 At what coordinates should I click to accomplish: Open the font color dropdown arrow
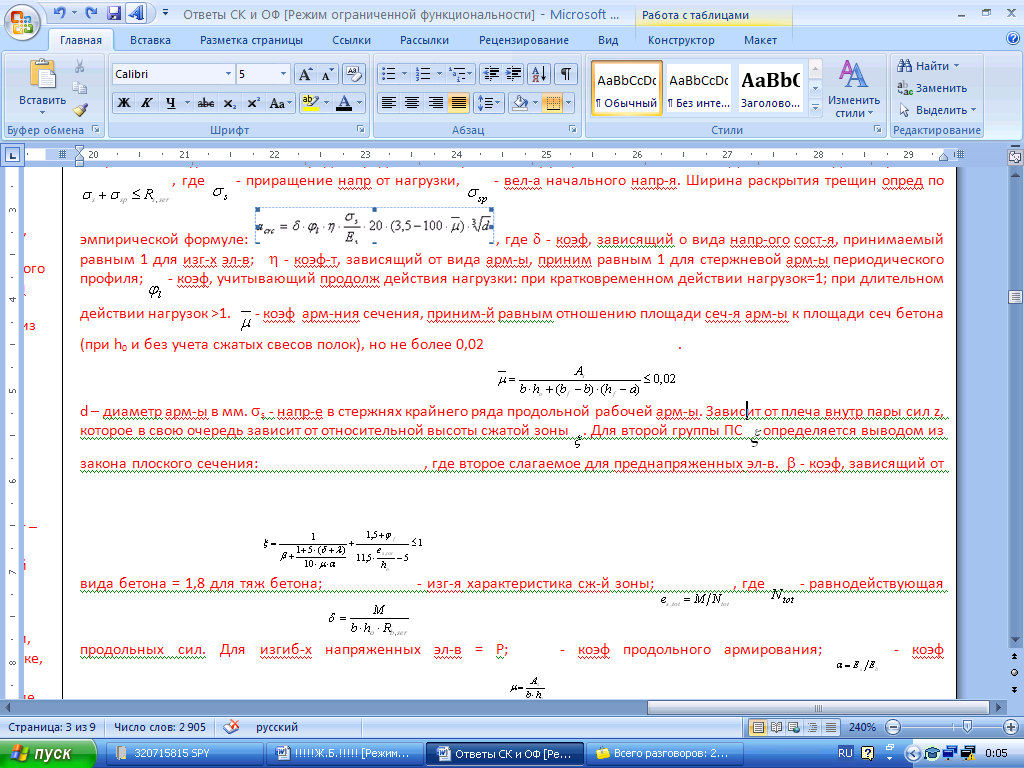point(359,103)
